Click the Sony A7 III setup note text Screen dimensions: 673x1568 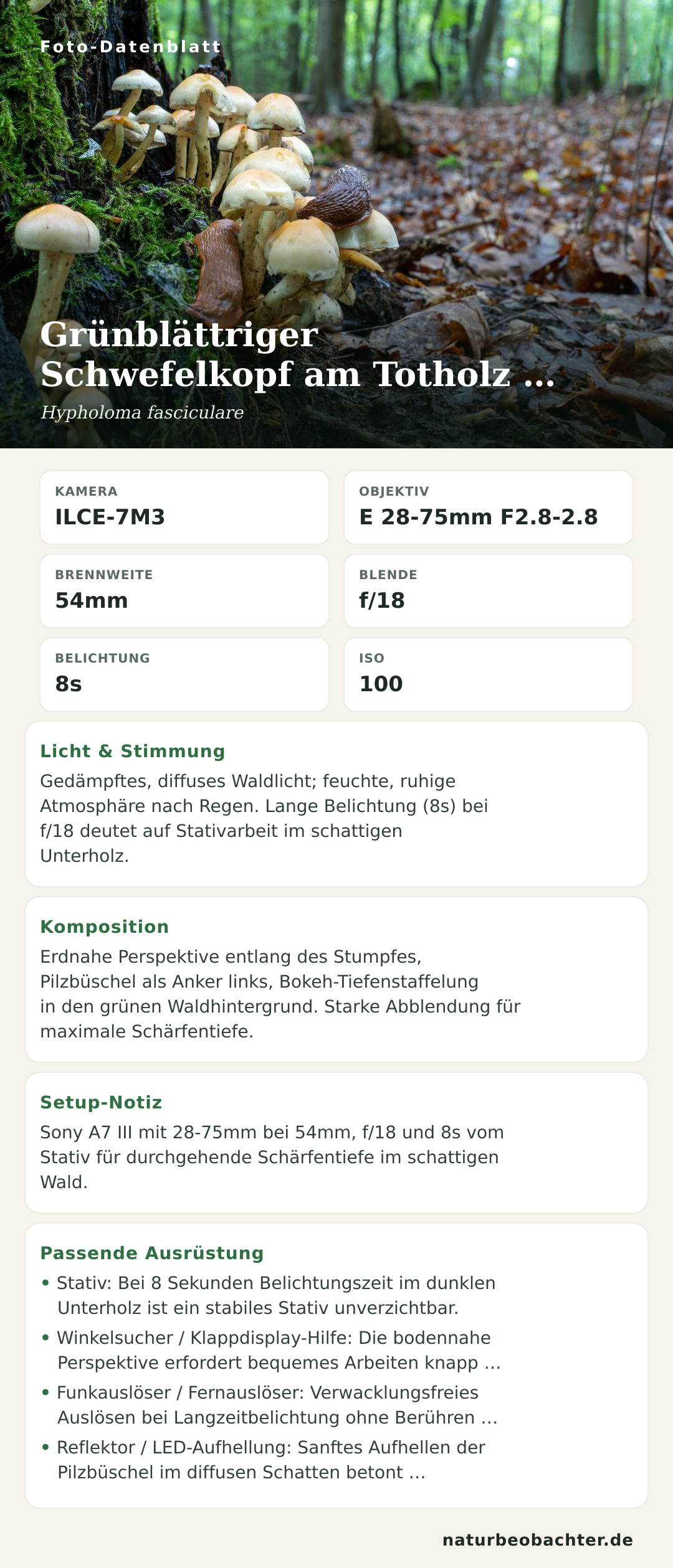(272, 1157)
